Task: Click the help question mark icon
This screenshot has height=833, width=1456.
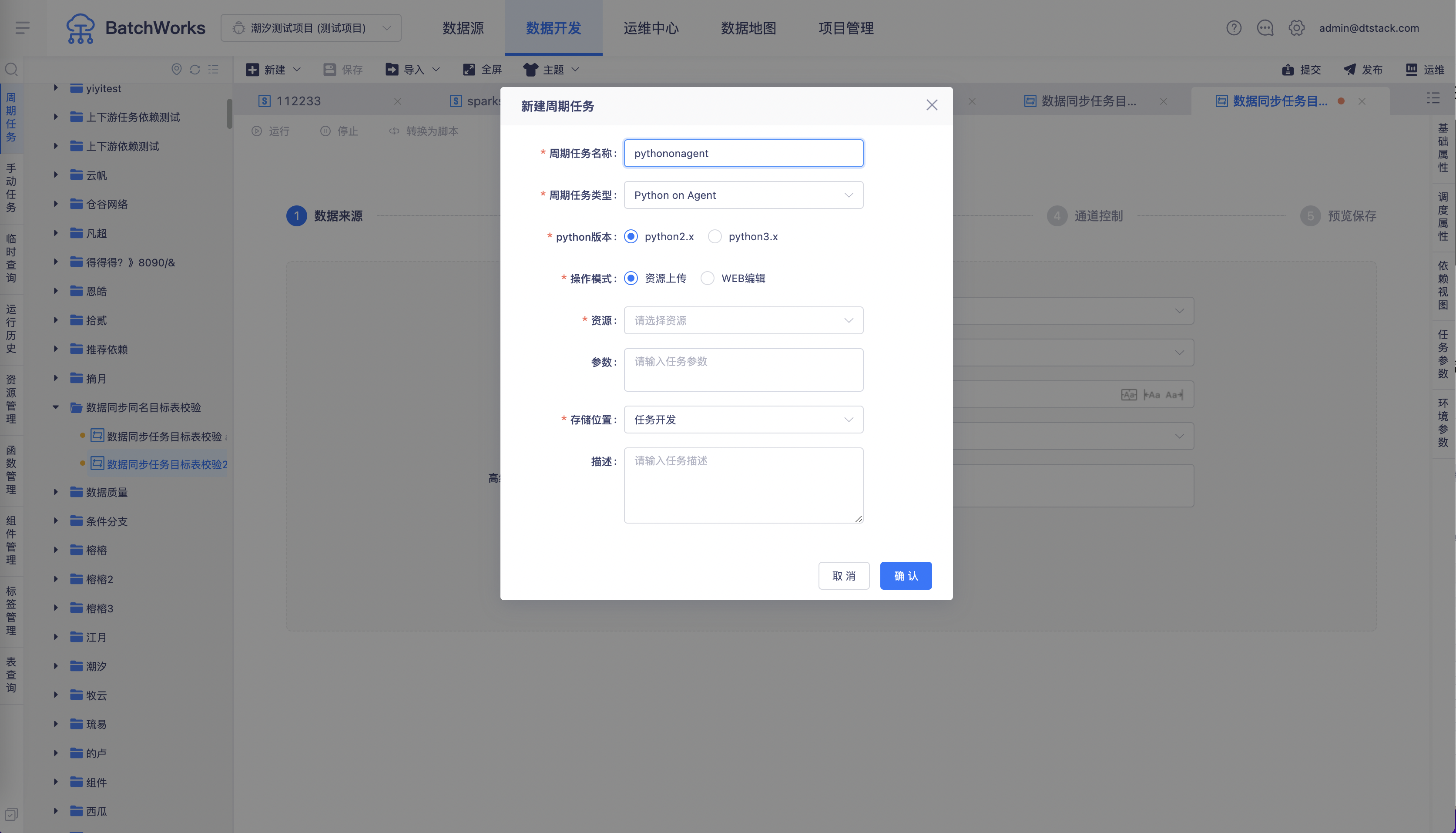Action: [x=1234, y=28]
